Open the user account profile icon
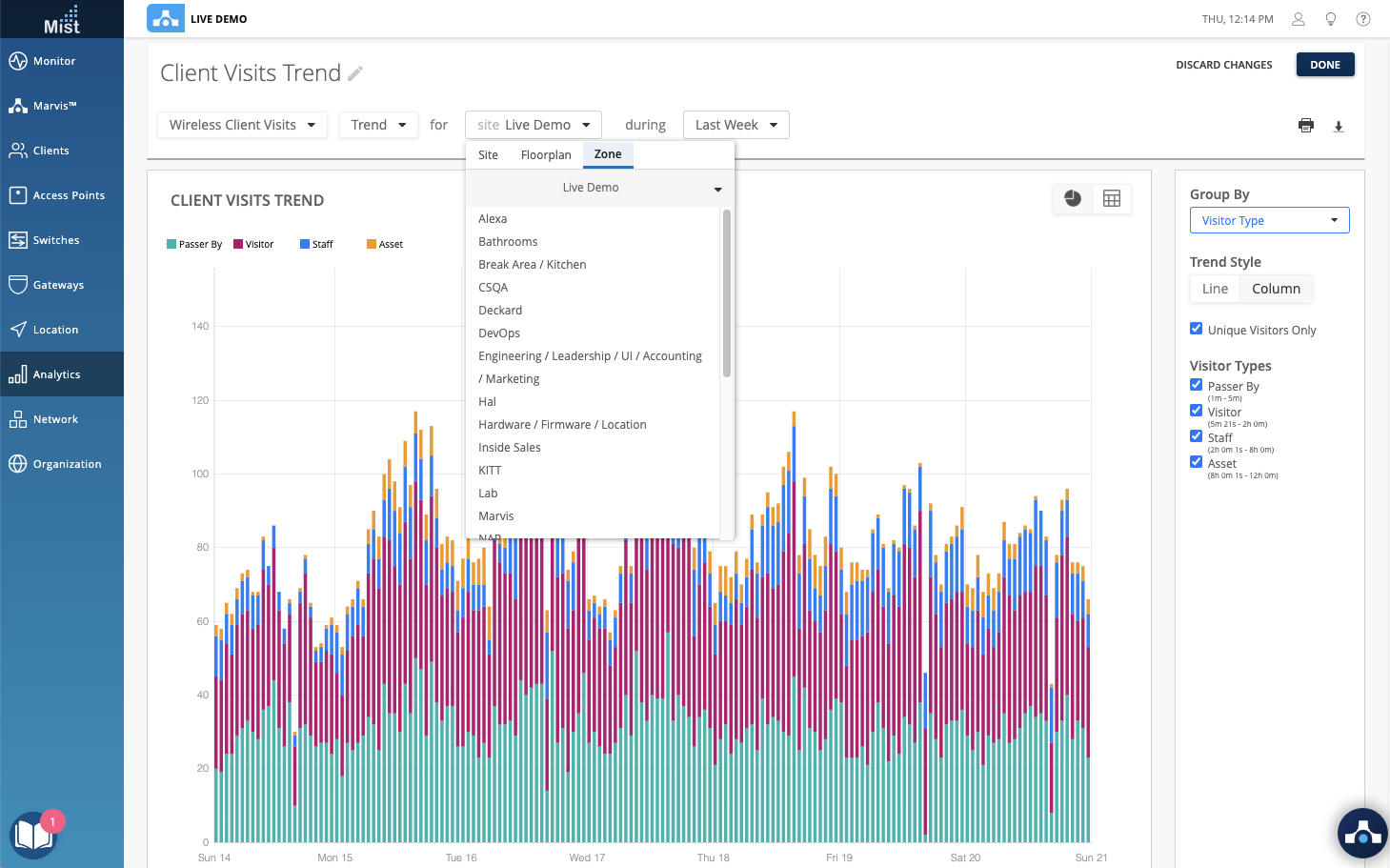The image size is (1390, 868). click(1298, 19)
